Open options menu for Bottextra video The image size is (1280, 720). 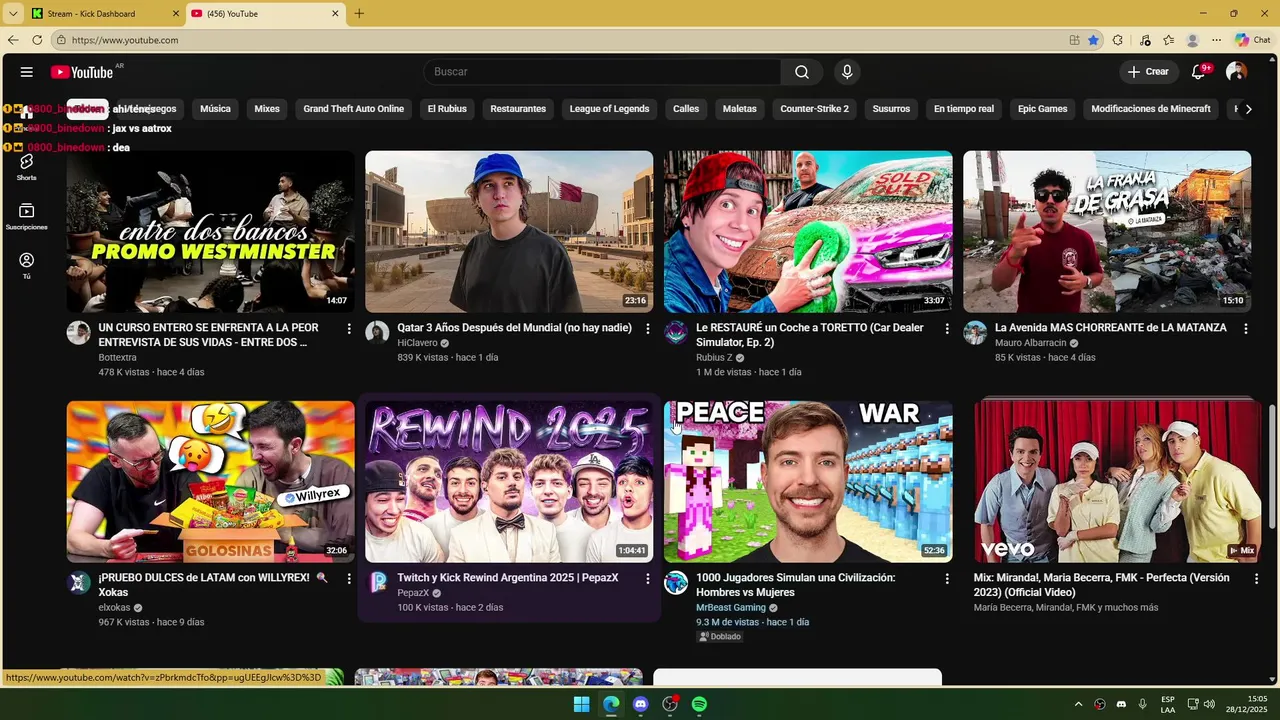point(349,328)
